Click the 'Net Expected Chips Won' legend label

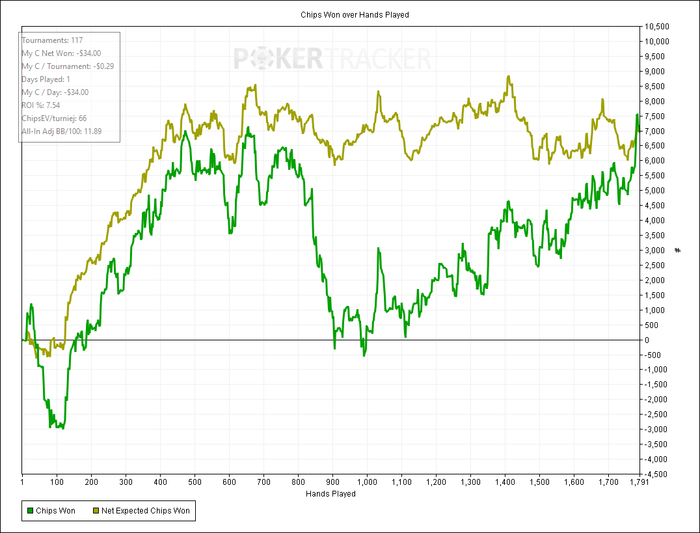tap(146, 511)
